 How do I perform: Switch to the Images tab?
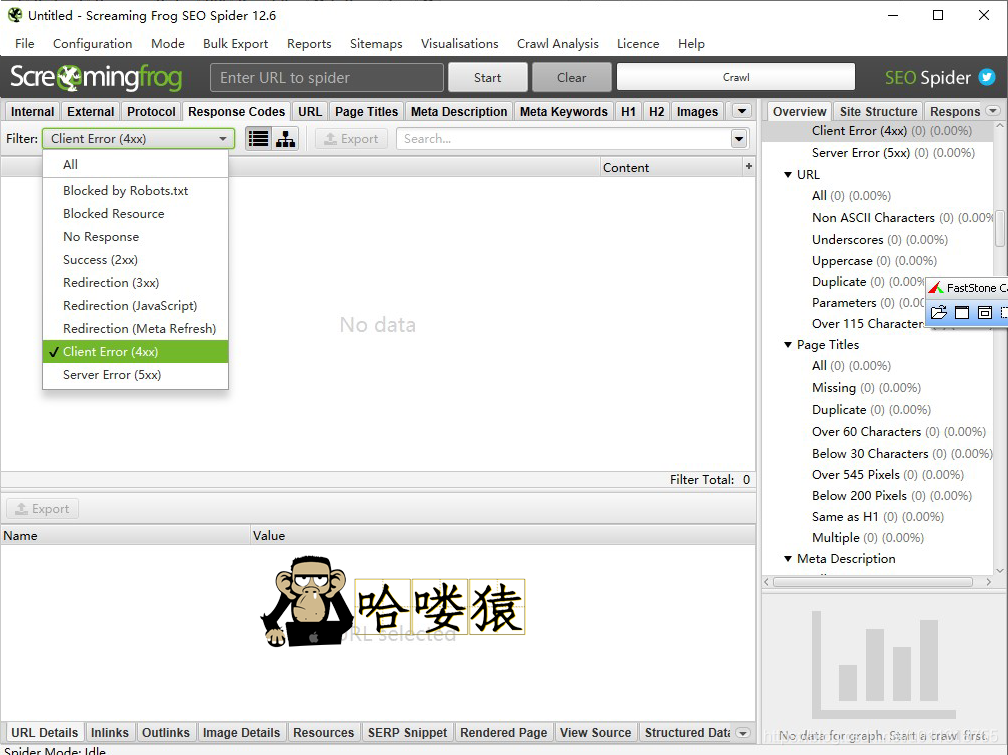[697, 111]
